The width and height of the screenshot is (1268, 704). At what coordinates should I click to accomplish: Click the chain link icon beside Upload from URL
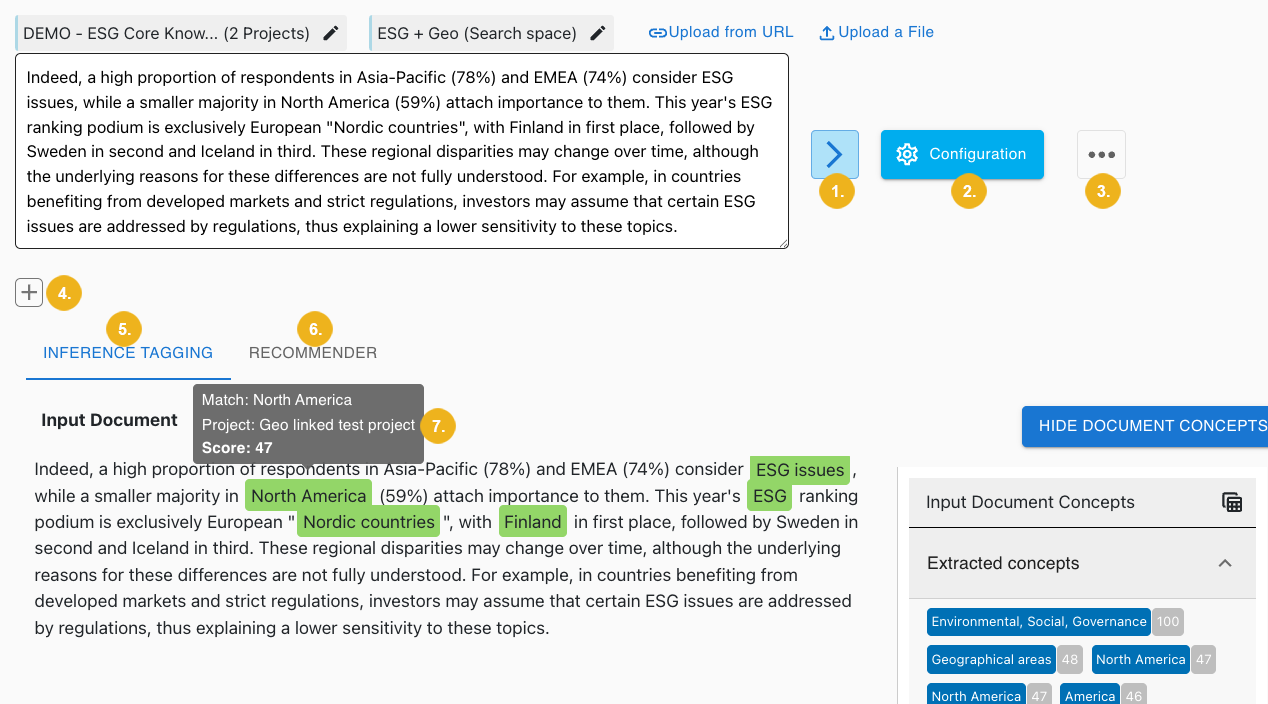click(x=656, y=31)
